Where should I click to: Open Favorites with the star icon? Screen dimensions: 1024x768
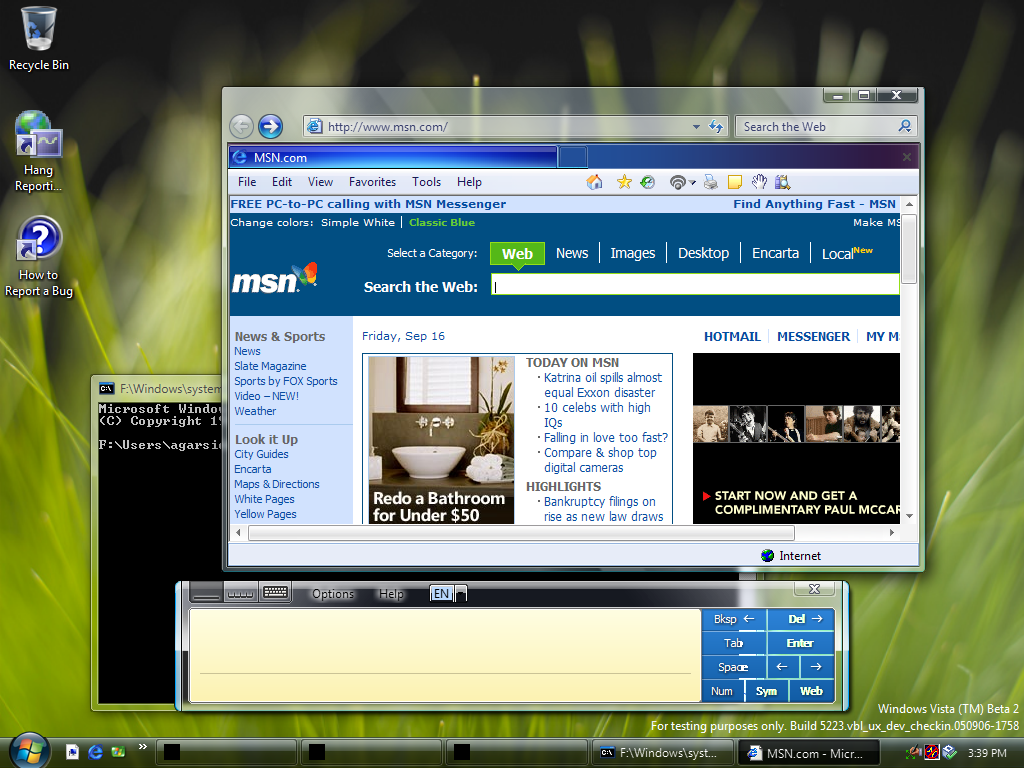(624, 182)
